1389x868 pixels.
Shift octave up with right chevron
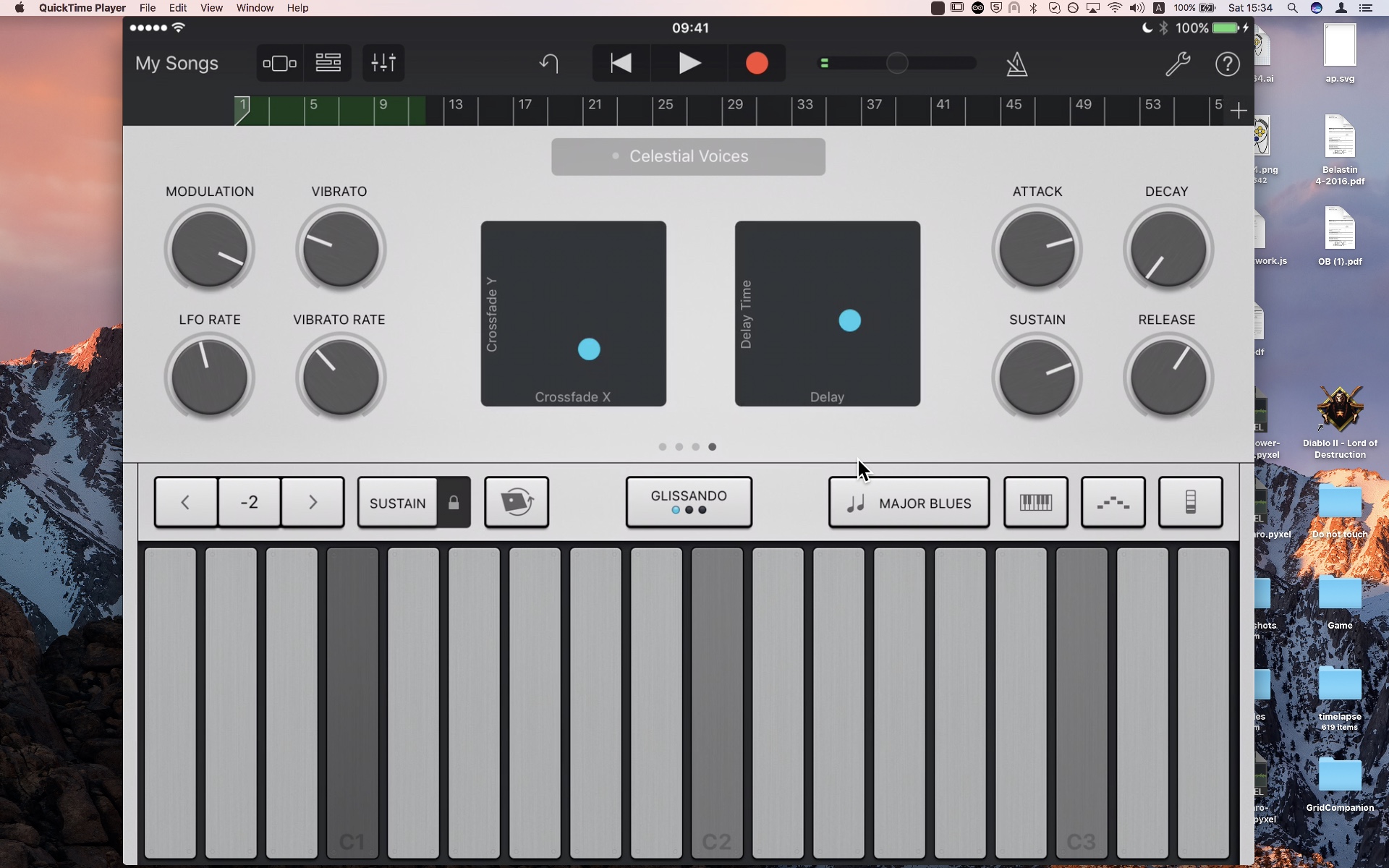(x=313, y=502)
